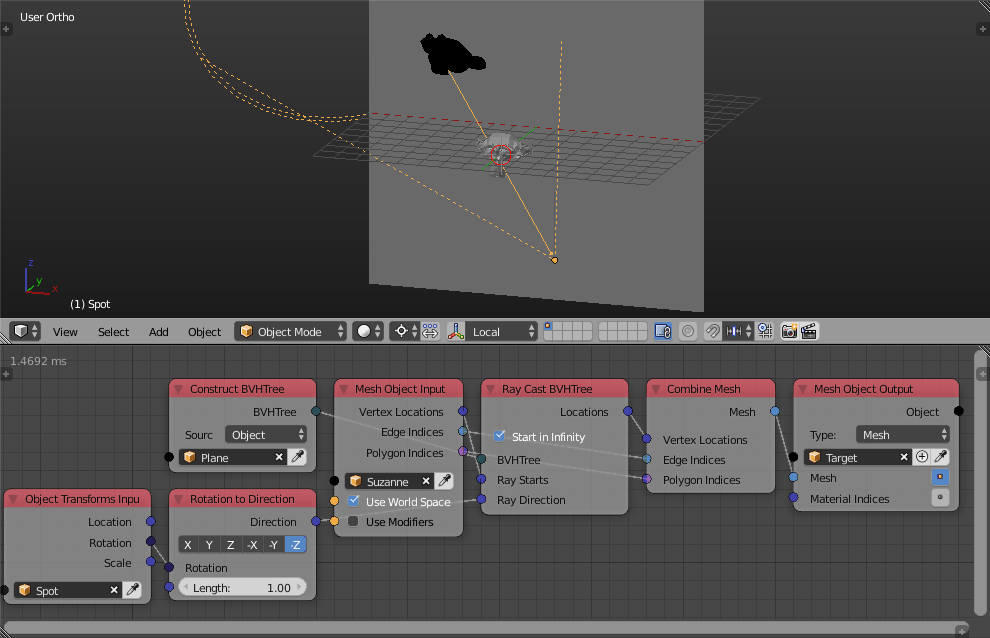Collapse the Construct BVHTree node

click(179, 389)
